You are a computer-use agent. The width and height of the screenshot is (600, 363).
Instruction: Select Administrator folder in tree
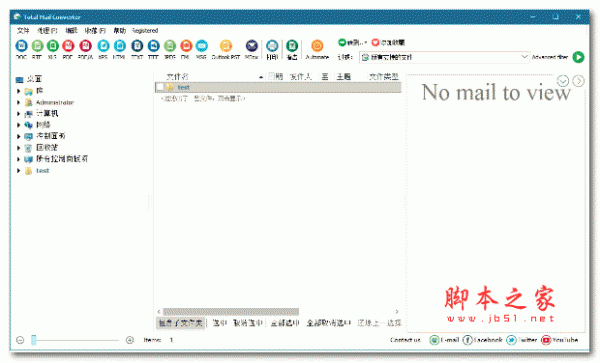click(x=55, y=103)
